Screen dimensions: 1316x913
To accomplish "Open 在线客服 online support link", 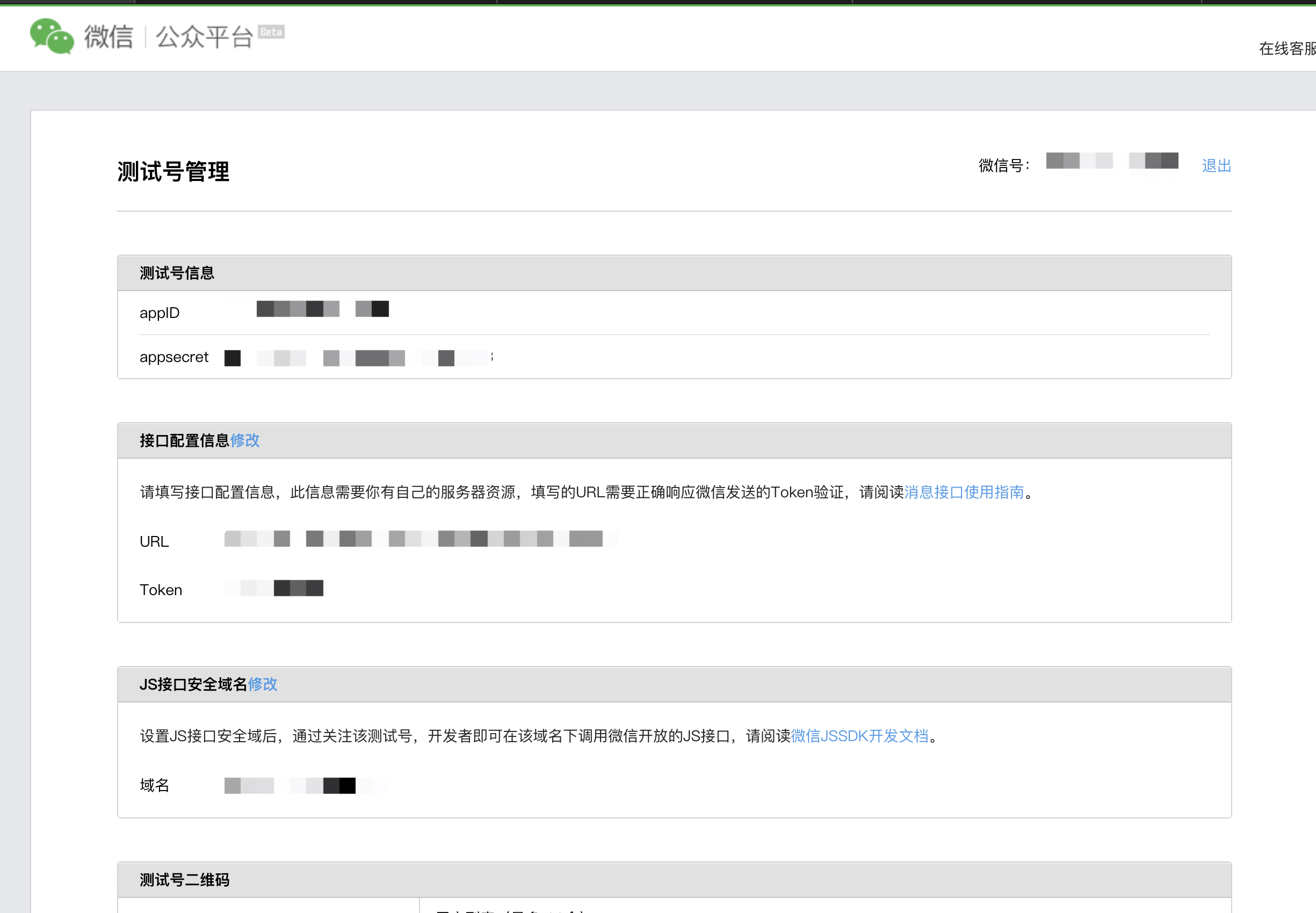I will pyautogui.click(x=1286, y=49).
